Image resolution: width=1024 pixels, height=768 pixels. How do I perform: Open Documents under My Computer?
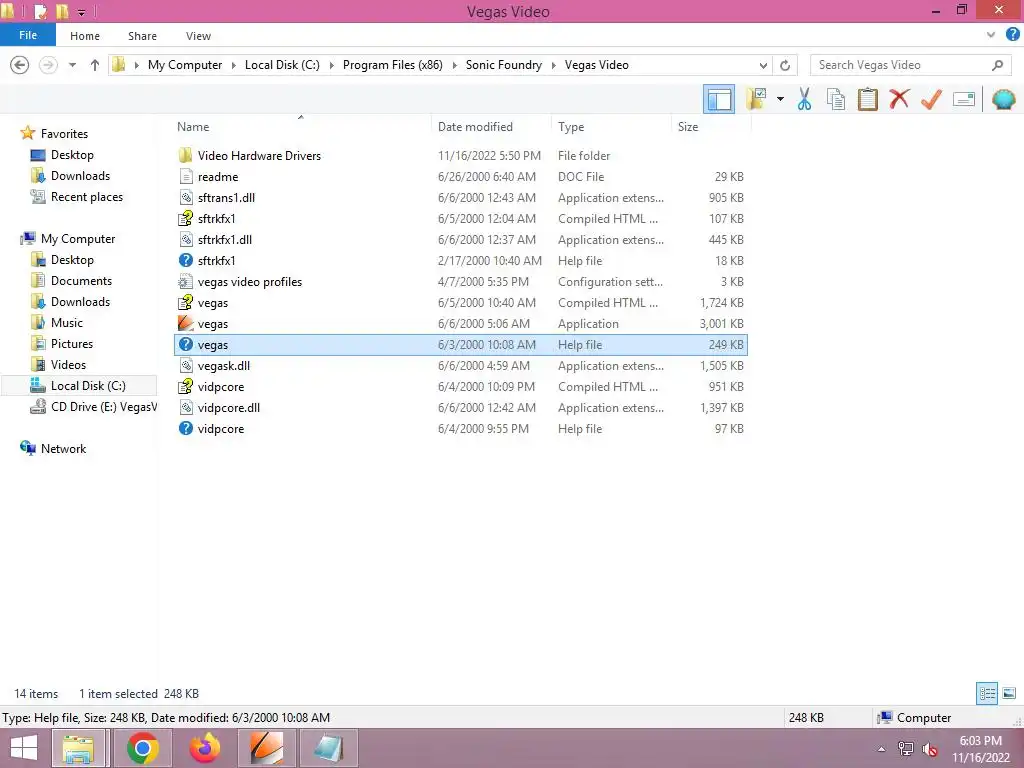point(82,281)
